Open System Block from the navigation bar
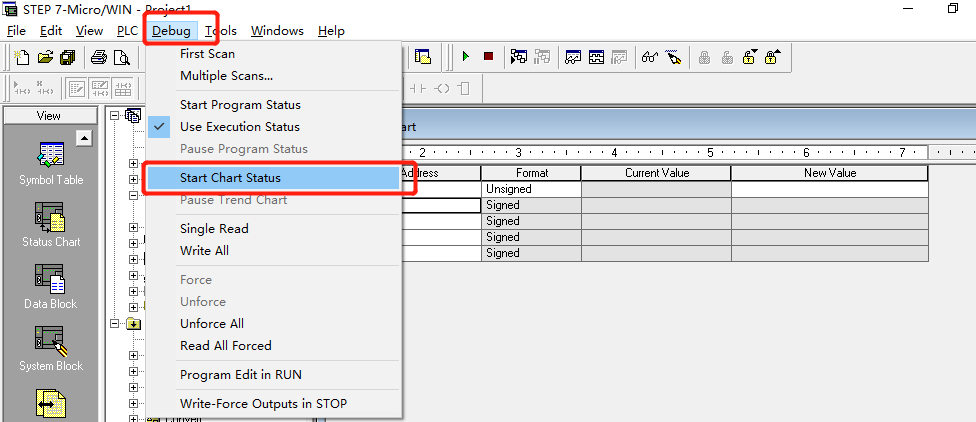This screenshot has height=422, width=976. [x=51, y=349]
